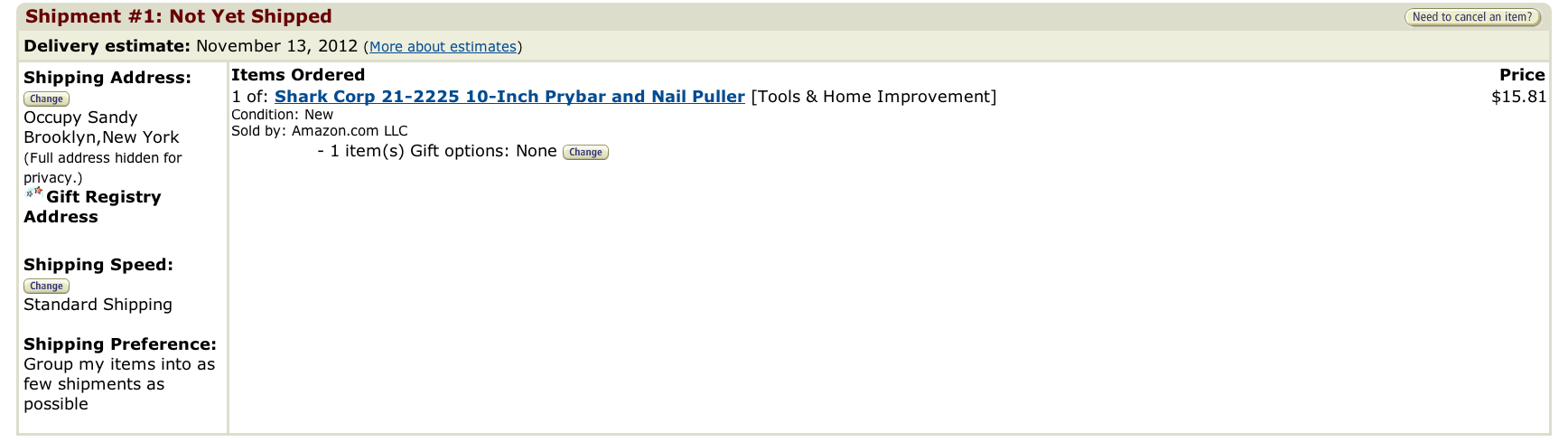The height and width of the screenshot is (442, 1568).
Task: Click the "Brooklyn, New York" address line
Action: pyautogui.click(x=101, y=137)
